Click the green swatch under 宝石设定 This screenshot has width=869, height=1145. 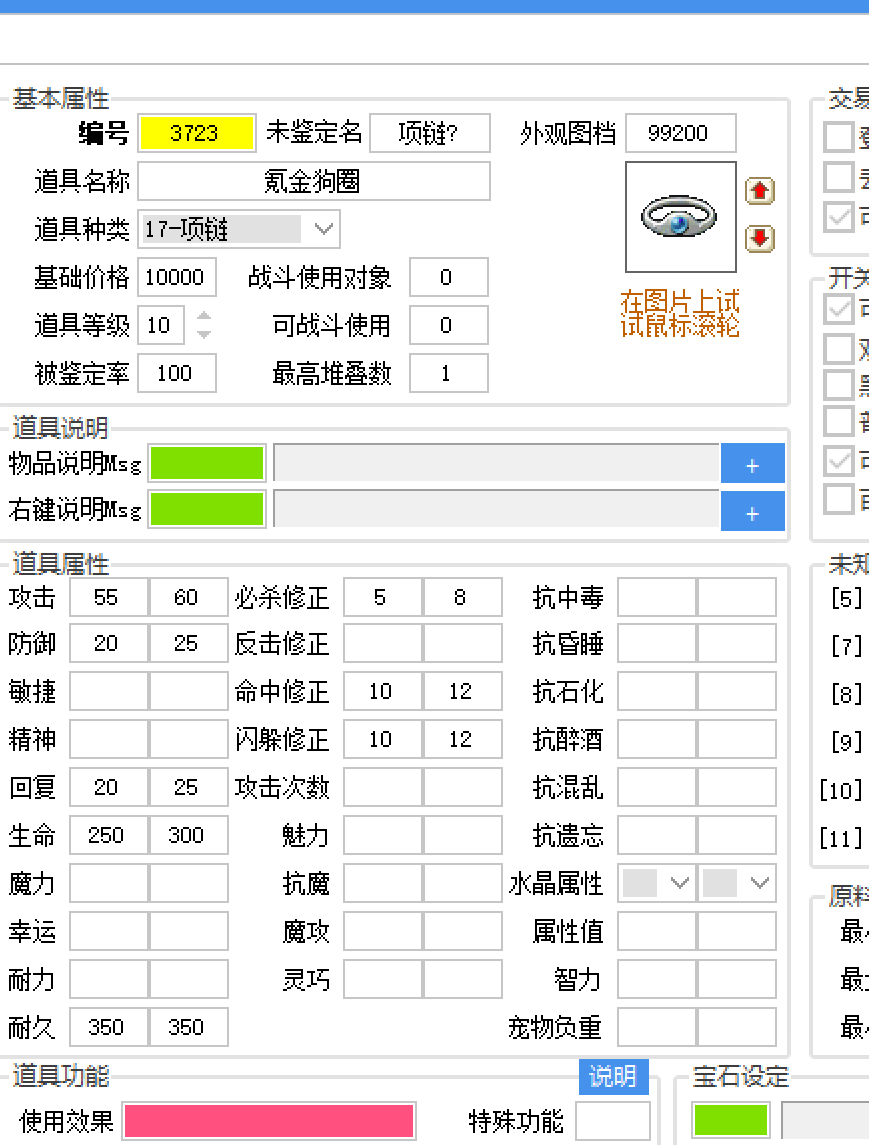731,1121
